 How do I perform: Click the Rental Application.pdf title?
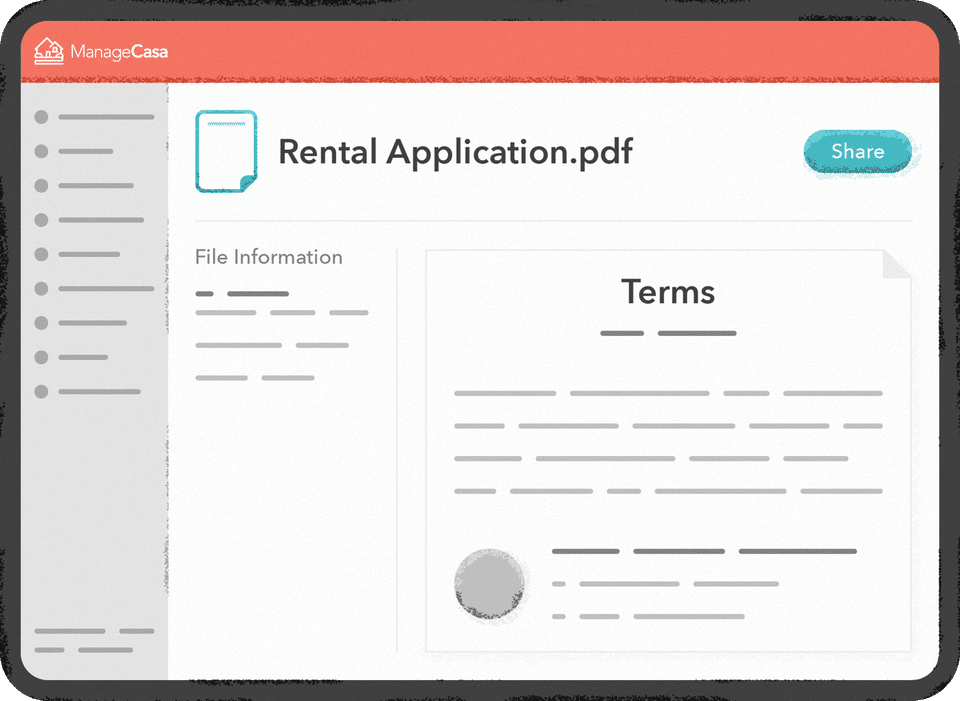coord(456,152)
